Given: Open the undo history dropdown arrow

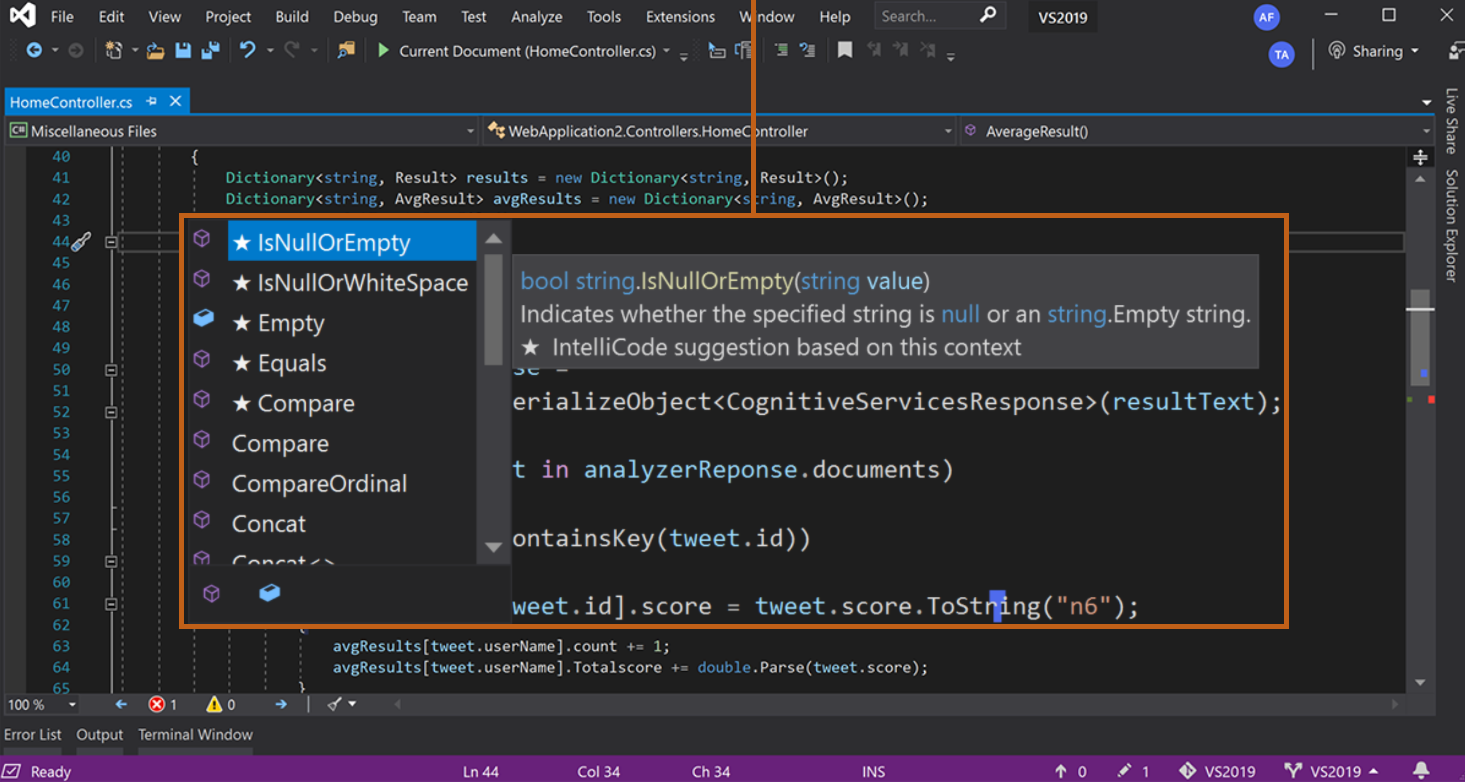Looking at the screenshot, I should (269, 51).
